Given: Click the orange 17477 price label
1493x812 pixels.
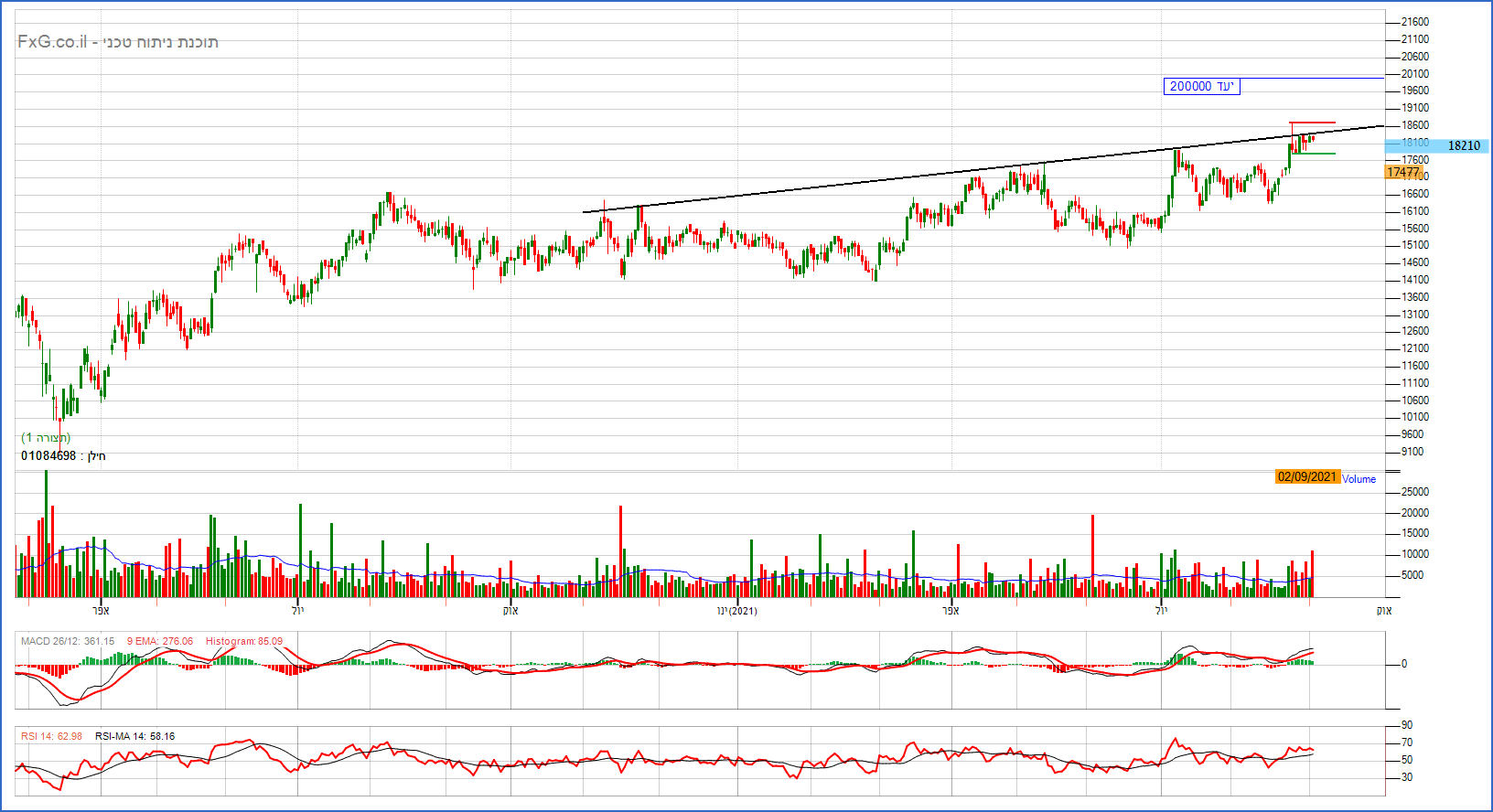Looking at the screenshot, I should [1402, 172].
